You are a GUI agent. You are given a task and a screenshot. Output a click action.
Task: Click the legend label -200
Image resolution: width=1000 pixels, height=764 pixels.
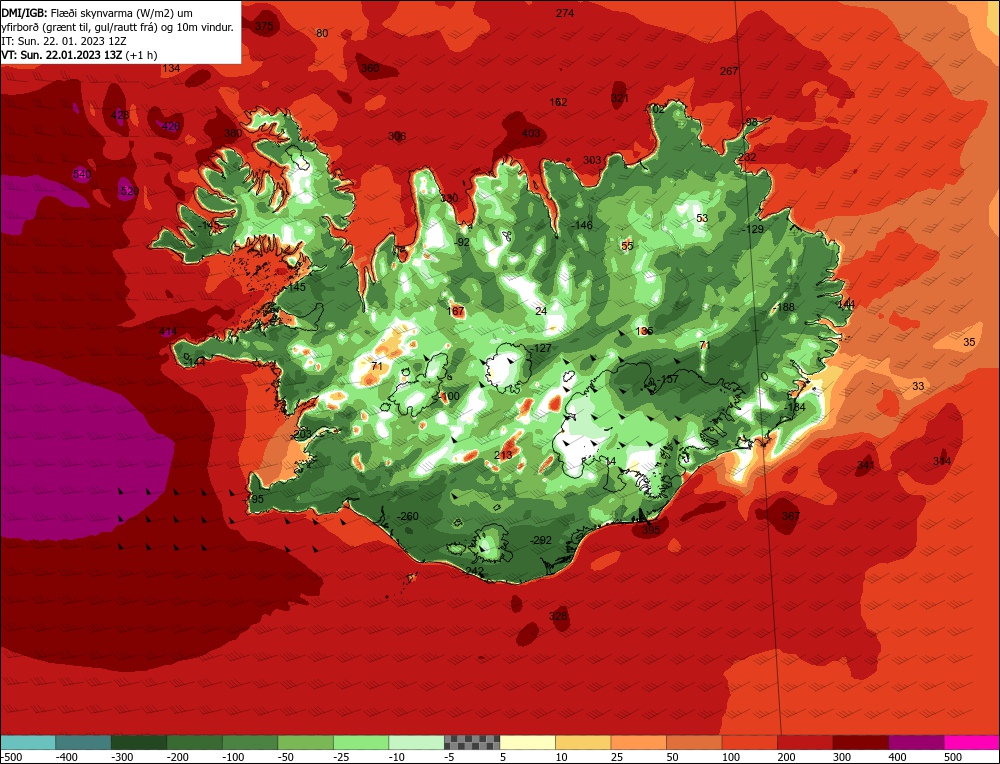pyautogui.click(x=178, y=757)
